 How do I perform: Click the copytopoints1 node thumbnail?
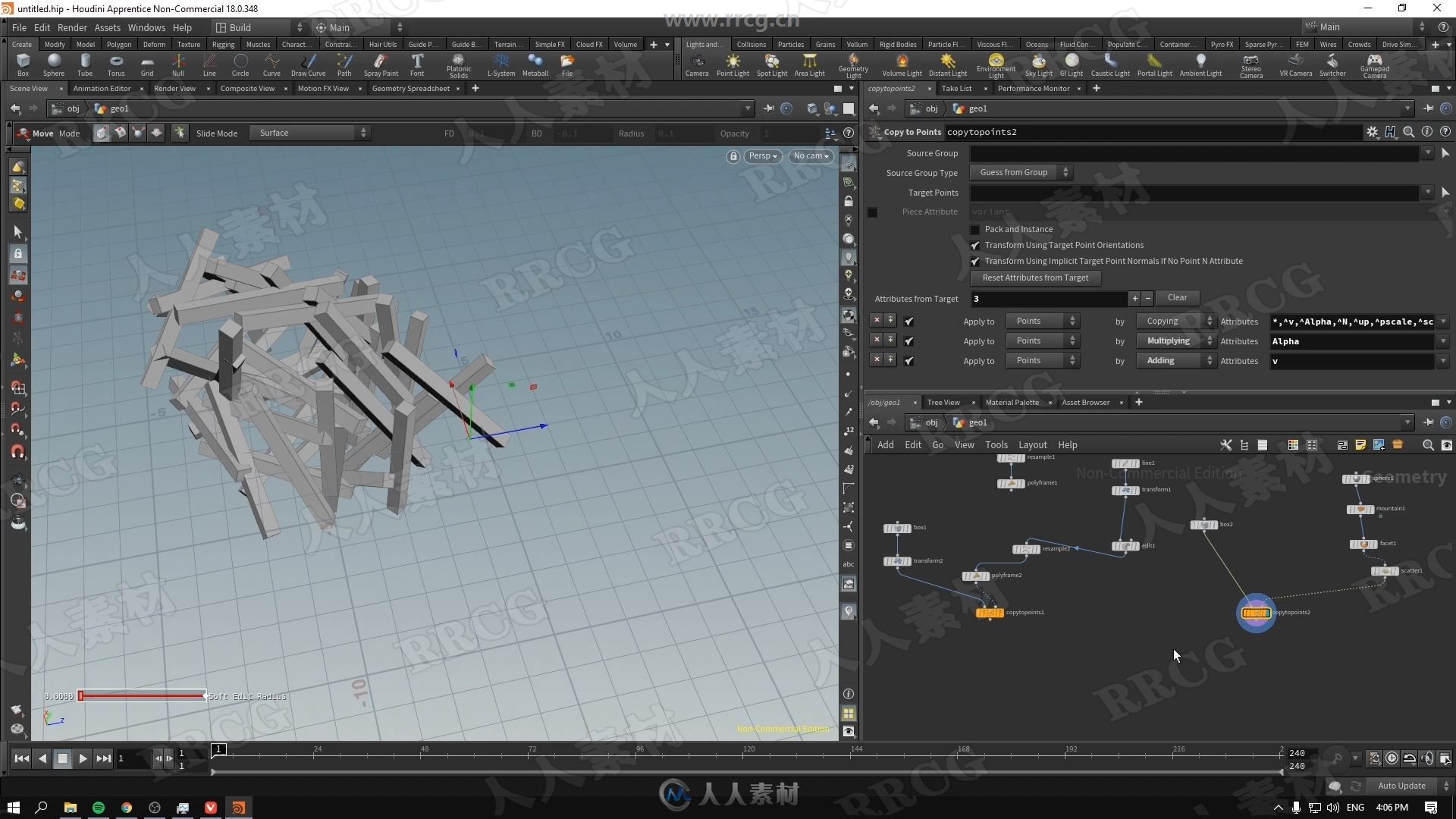990,612
